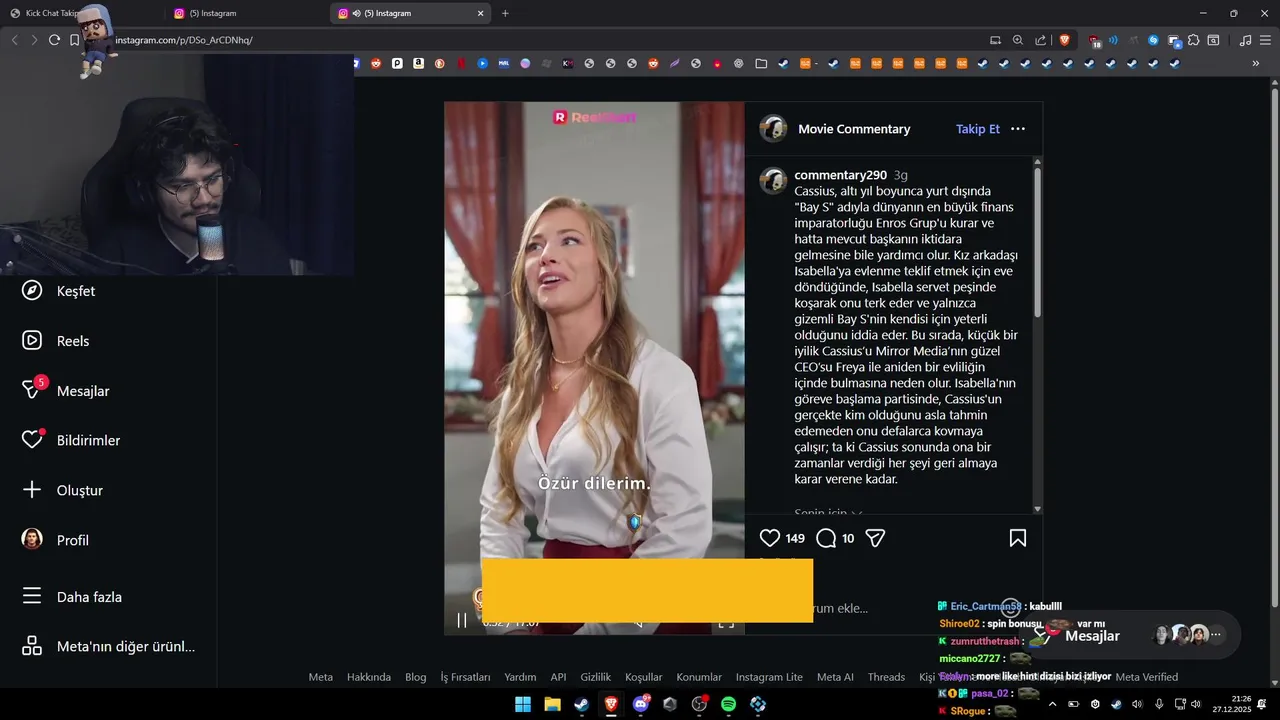The width and height of the screenshot is (1280, 720).
Task: Open Meta'nın diğer ürünleri
Action: pos(108,646)
